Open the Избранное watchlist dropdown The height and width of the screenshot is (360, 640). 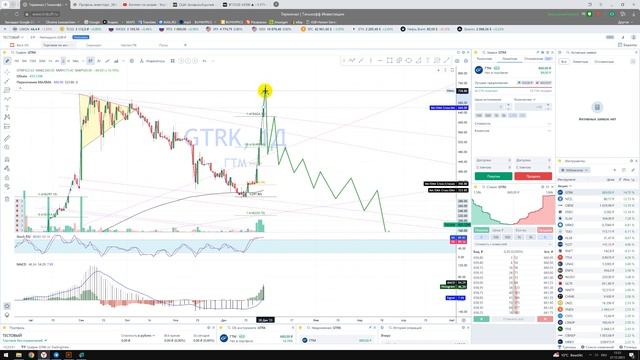click(x=574, y=170)
